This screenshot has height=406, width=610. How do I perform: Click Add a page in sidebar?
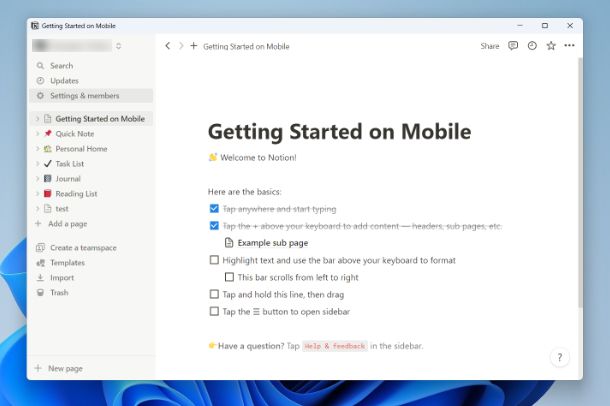tap(91, 224)
